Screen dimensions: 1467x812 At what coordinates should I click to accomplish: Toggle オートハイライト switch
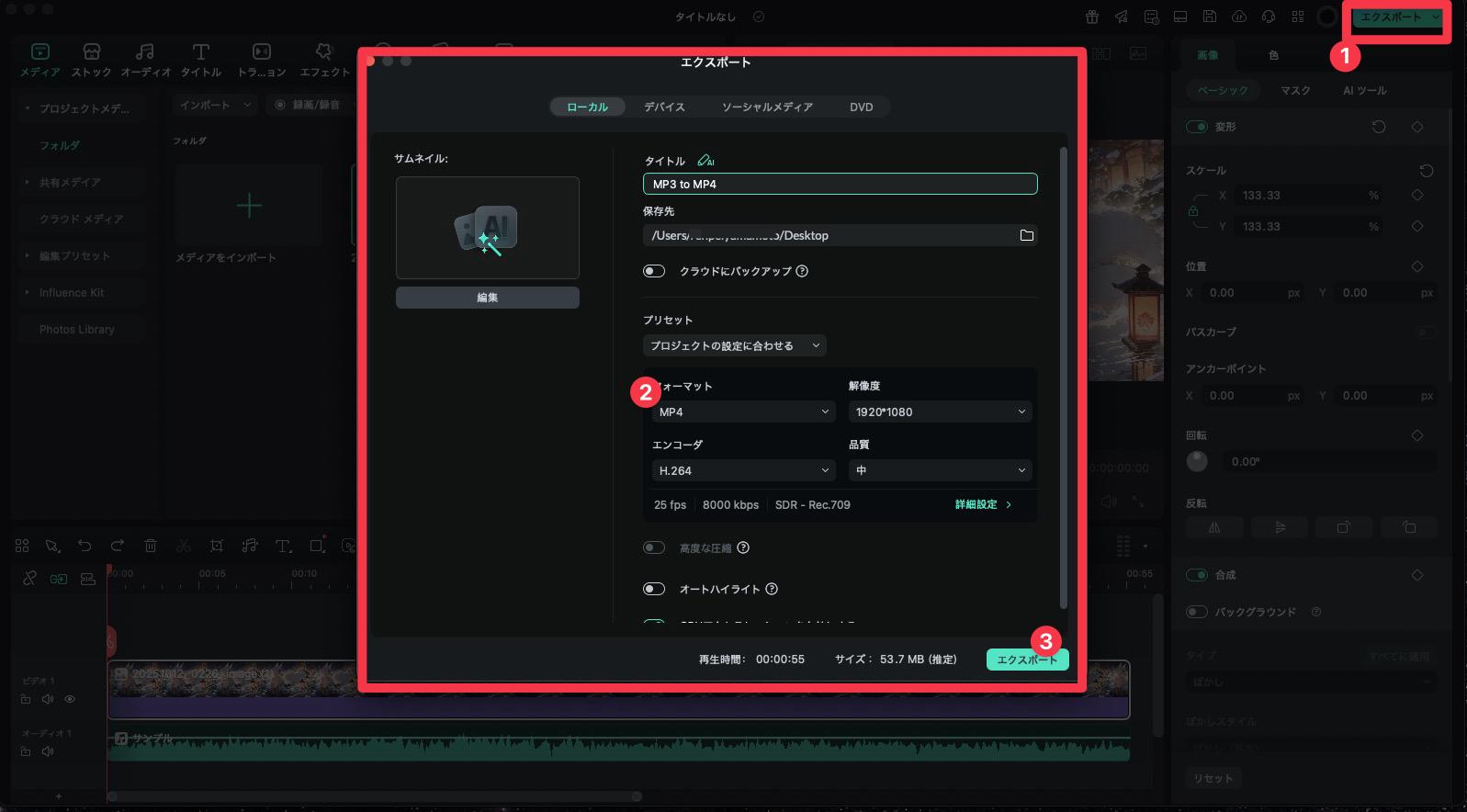[x=654, y=589]
